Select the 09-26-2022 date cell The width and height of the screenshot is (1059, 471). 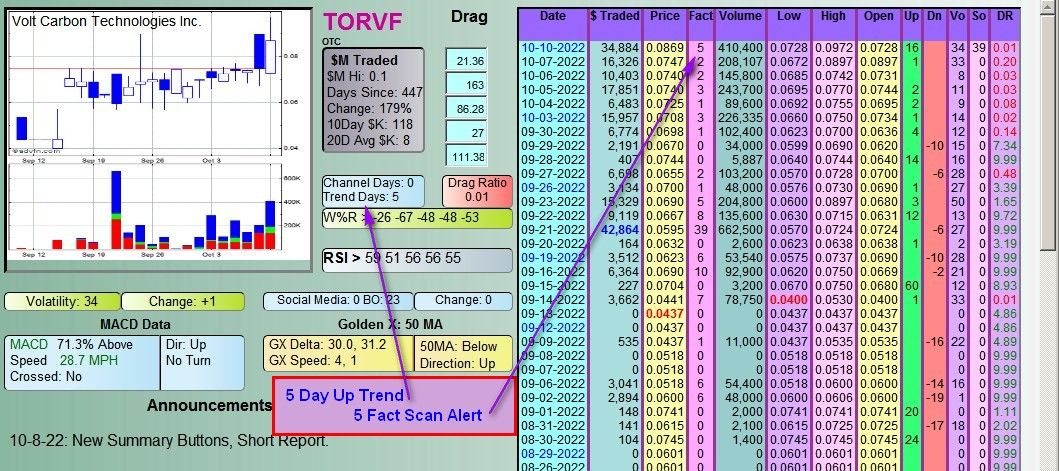[x=553, y=187]
